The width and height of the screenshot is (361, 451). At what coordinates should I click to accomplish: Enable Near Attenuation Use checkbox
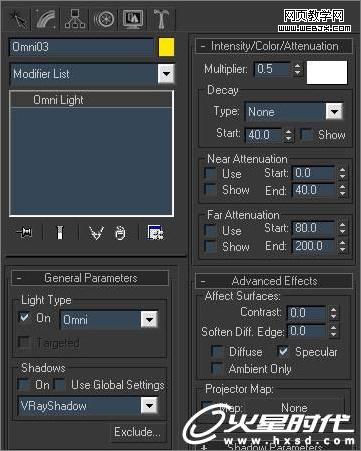[x=211, y=173]
